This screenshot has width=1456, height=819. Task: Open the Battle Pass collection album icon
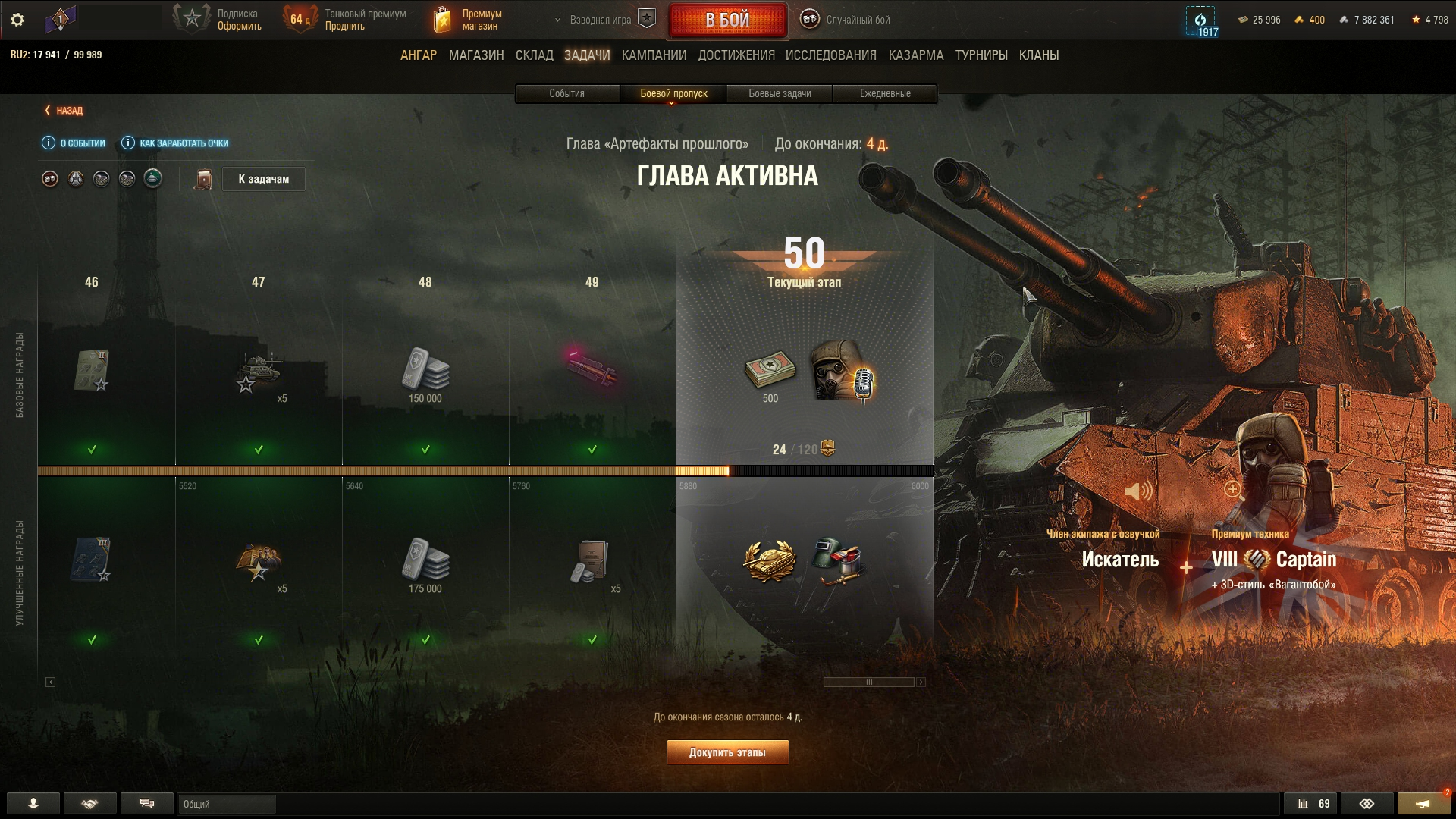(x=202, y=179)
